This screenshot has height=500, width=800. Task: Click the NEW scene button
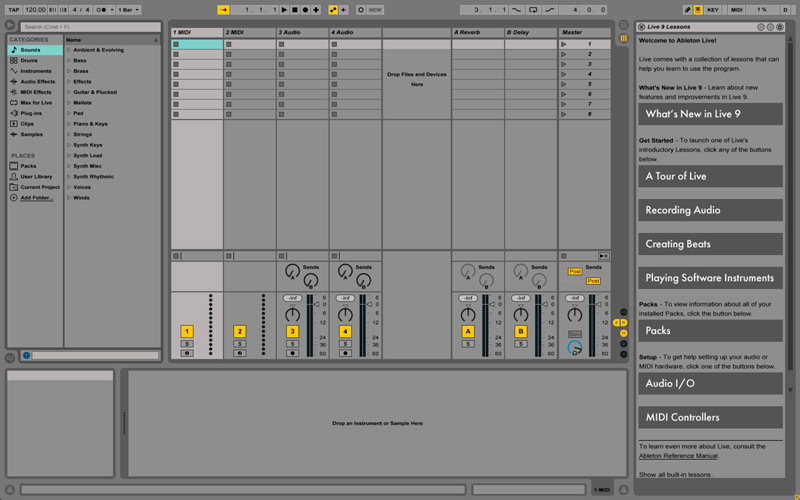tap(375, 10)
